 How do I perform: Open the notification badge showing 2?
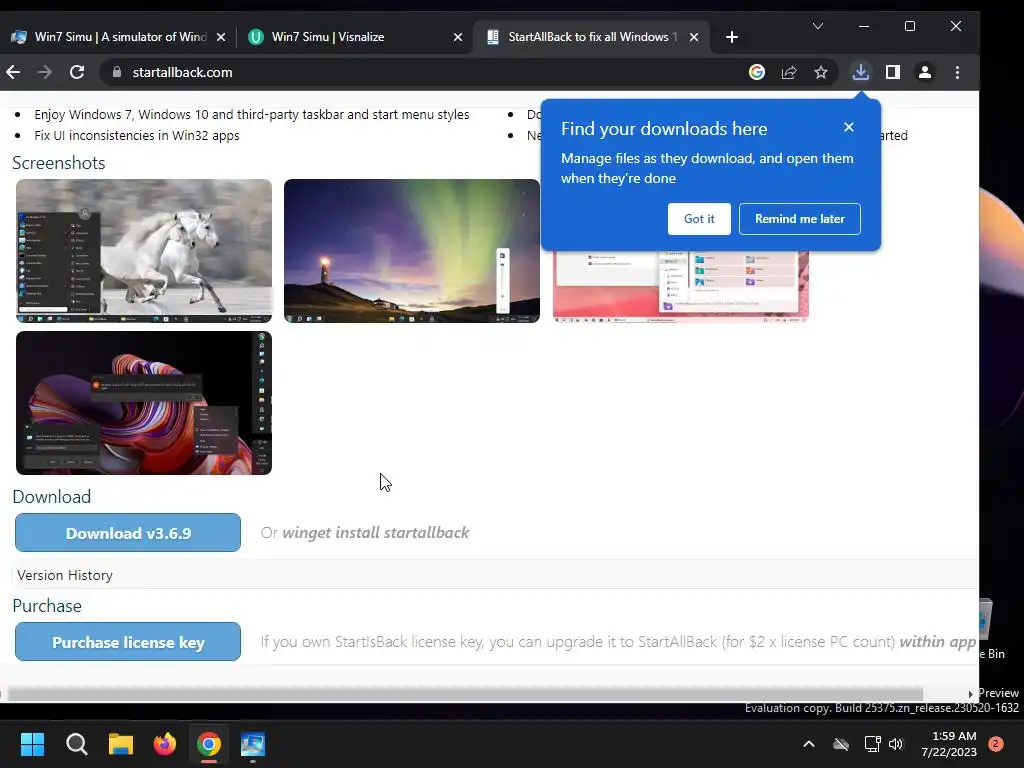[996, 744]
